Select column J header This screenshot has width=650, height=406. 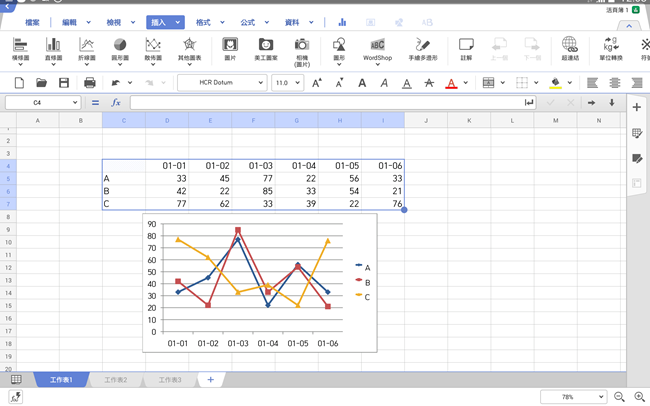[x=426, y=120]
